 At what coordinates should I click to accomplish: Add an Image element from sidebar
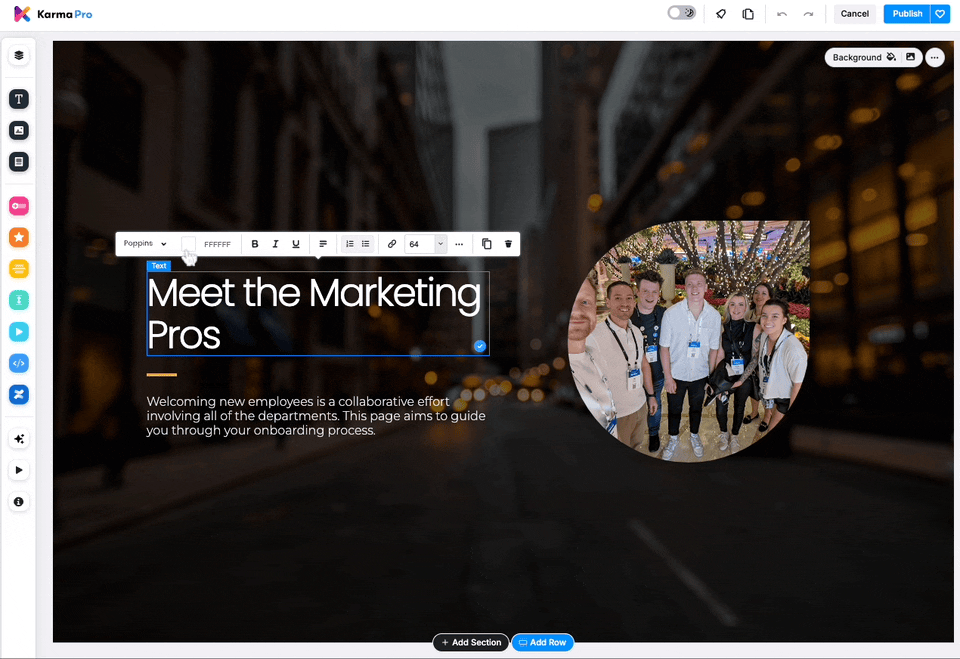19,130
